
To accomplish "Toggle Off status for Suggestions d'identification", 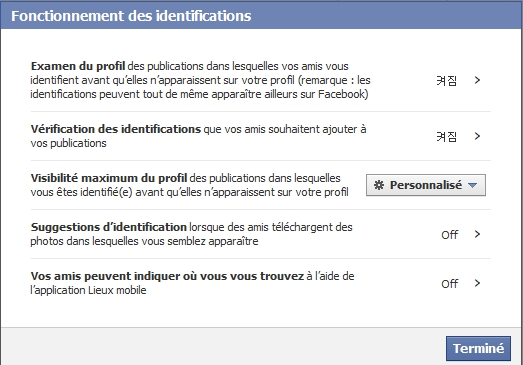I will [450, 235].
